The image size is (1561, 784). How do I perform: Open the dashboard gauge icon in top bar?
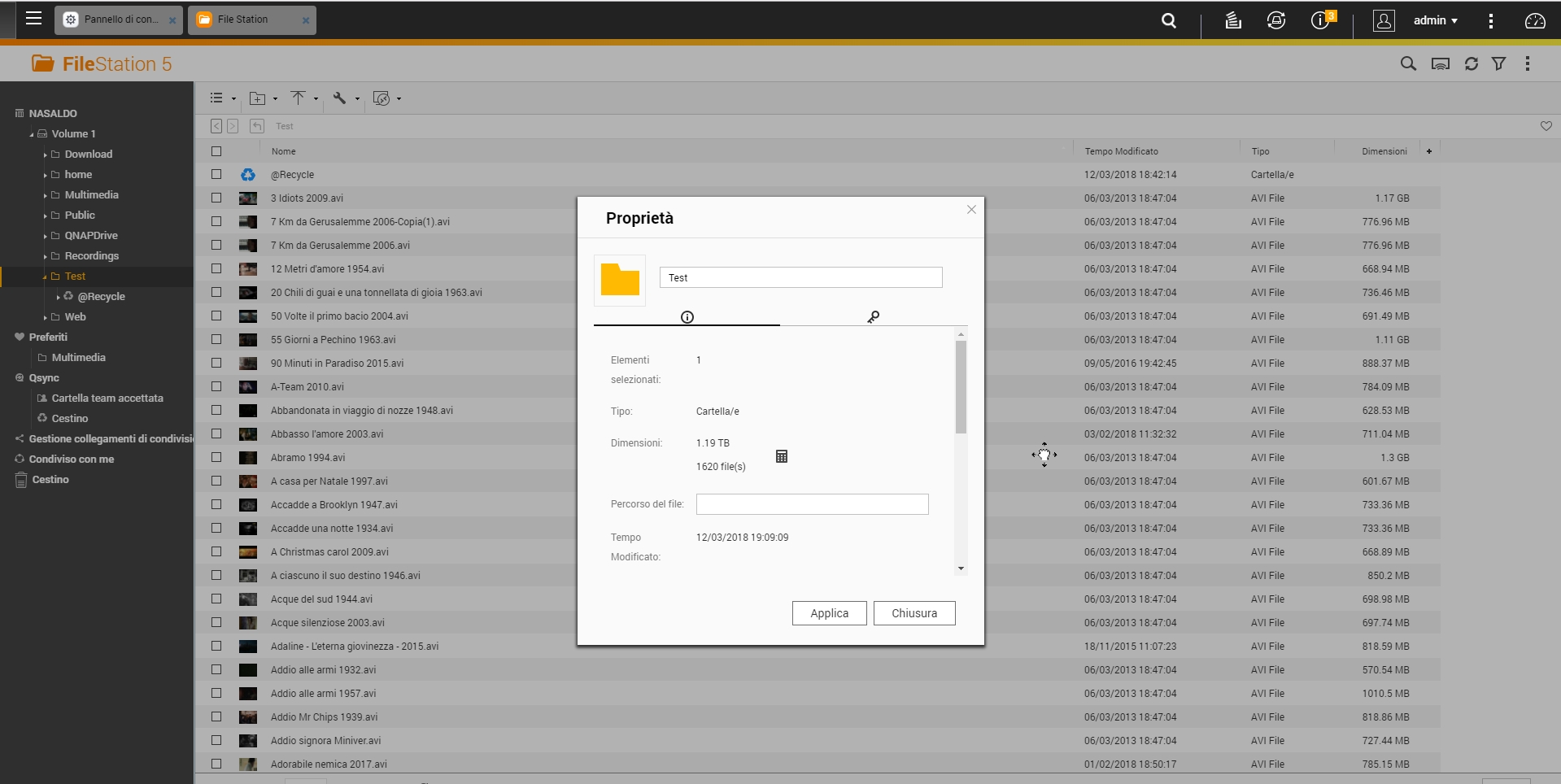click(x=1535, y=20)
